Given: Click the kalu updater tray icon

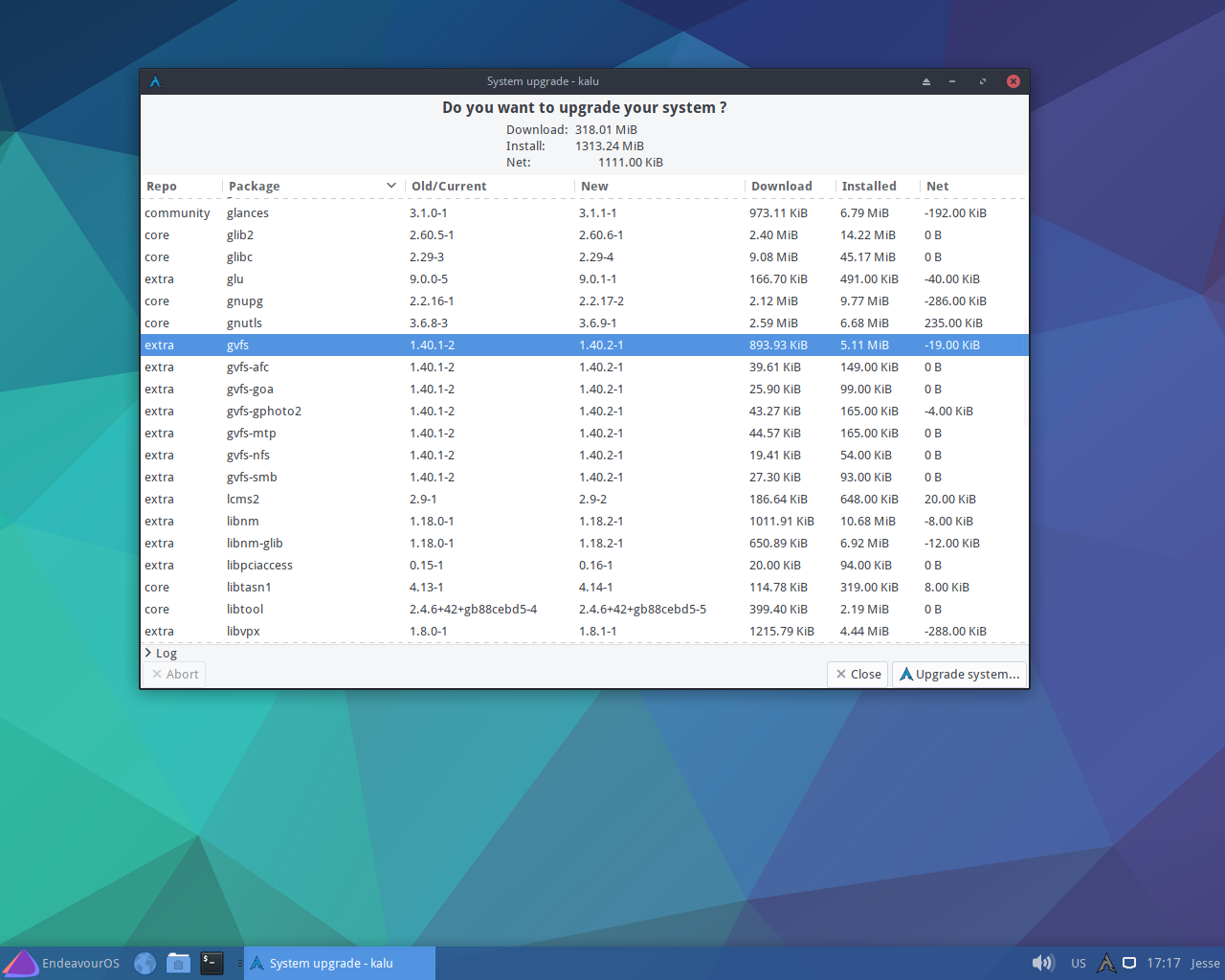Looking at the screenshot, I should coord(1106,963).
